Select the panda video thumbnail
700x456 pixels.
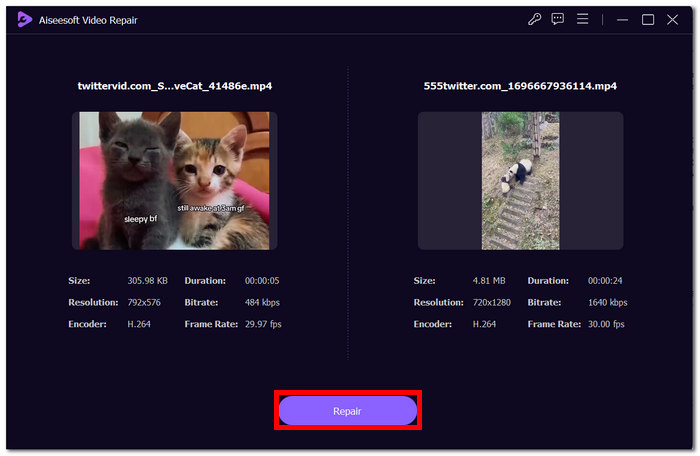point(521,181)
